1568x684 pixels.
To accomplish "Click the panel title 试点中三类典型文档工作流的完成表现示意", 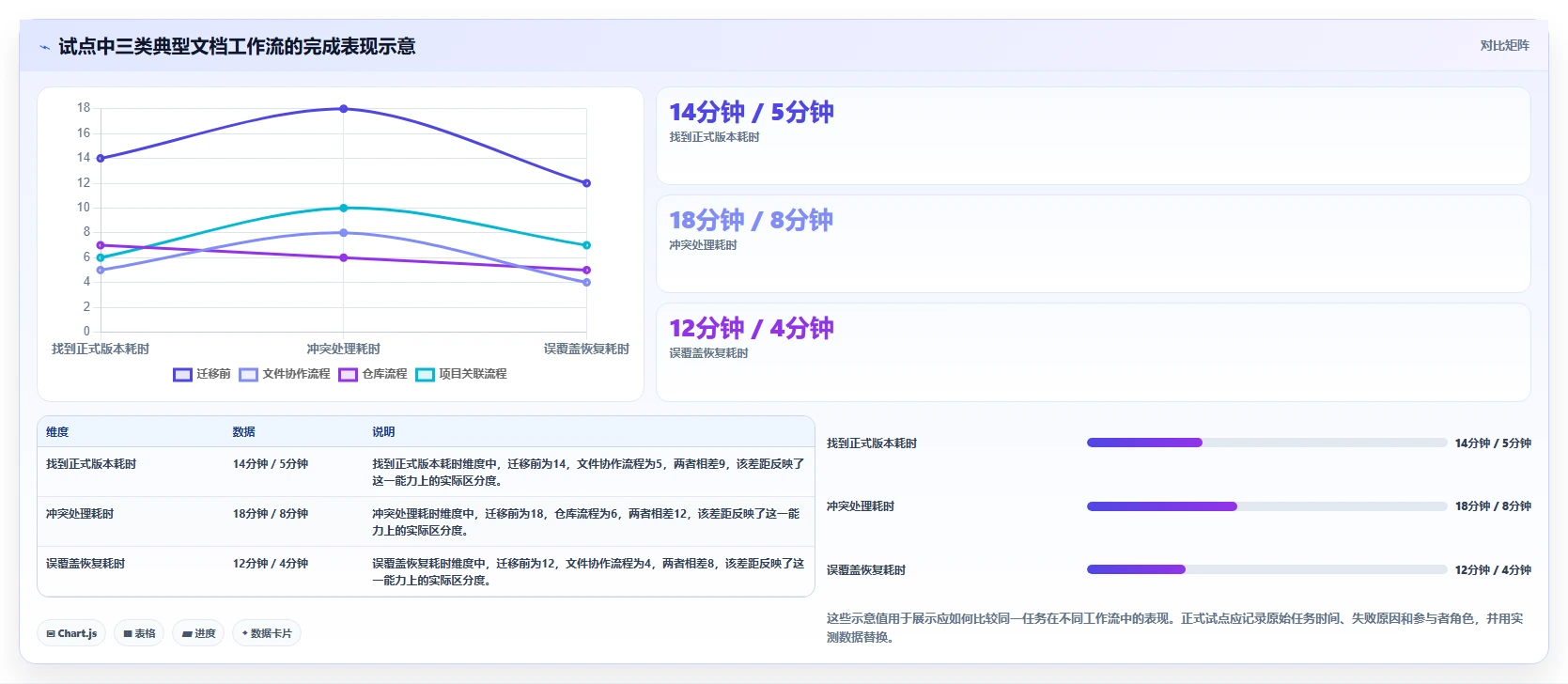I will (x=237, y=47).
